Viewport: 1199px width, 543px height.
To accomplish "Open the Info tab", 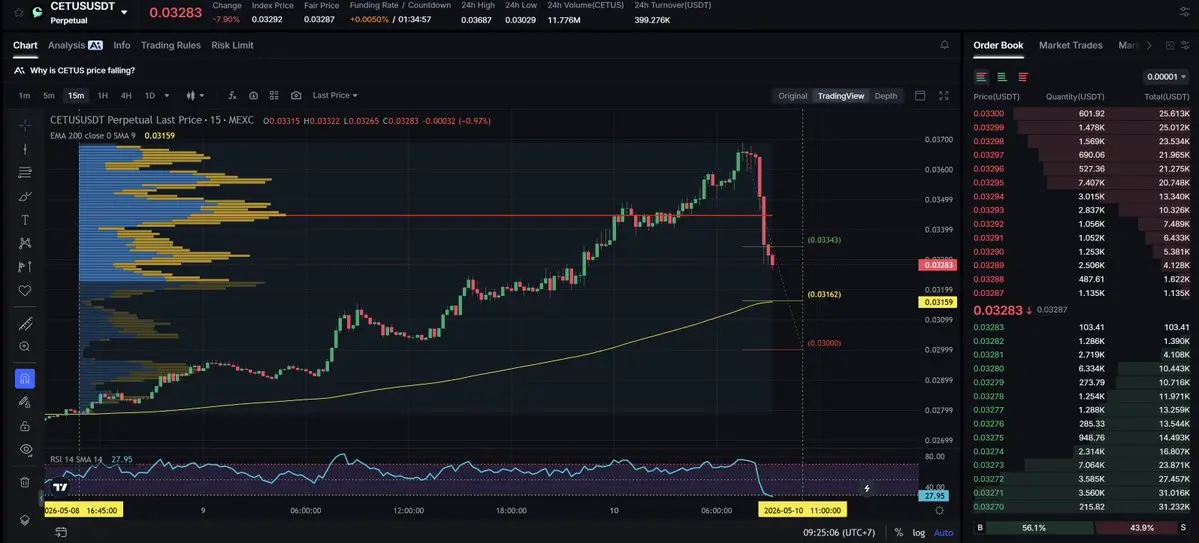I will click(122, 45).
